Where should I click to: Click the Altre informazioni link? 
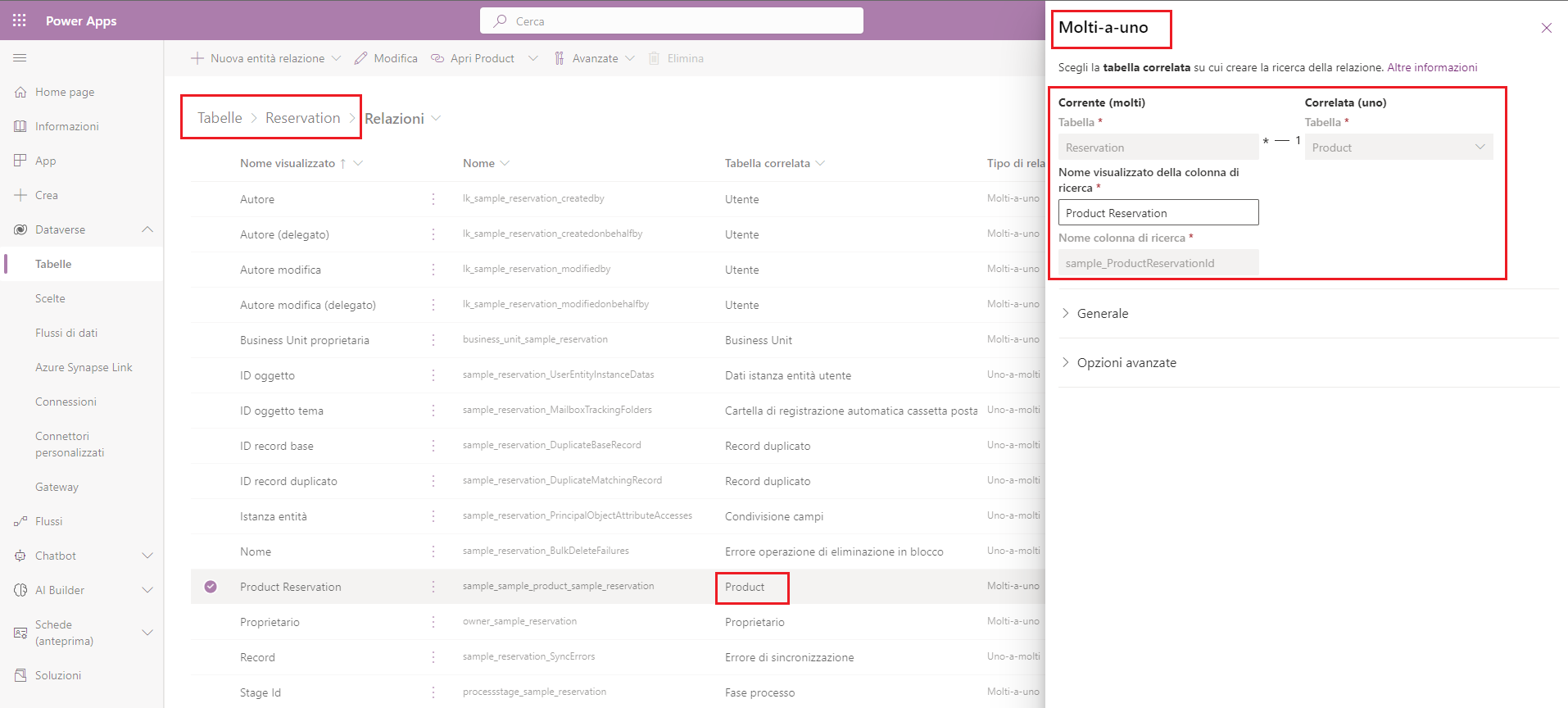pos(1432,67)
